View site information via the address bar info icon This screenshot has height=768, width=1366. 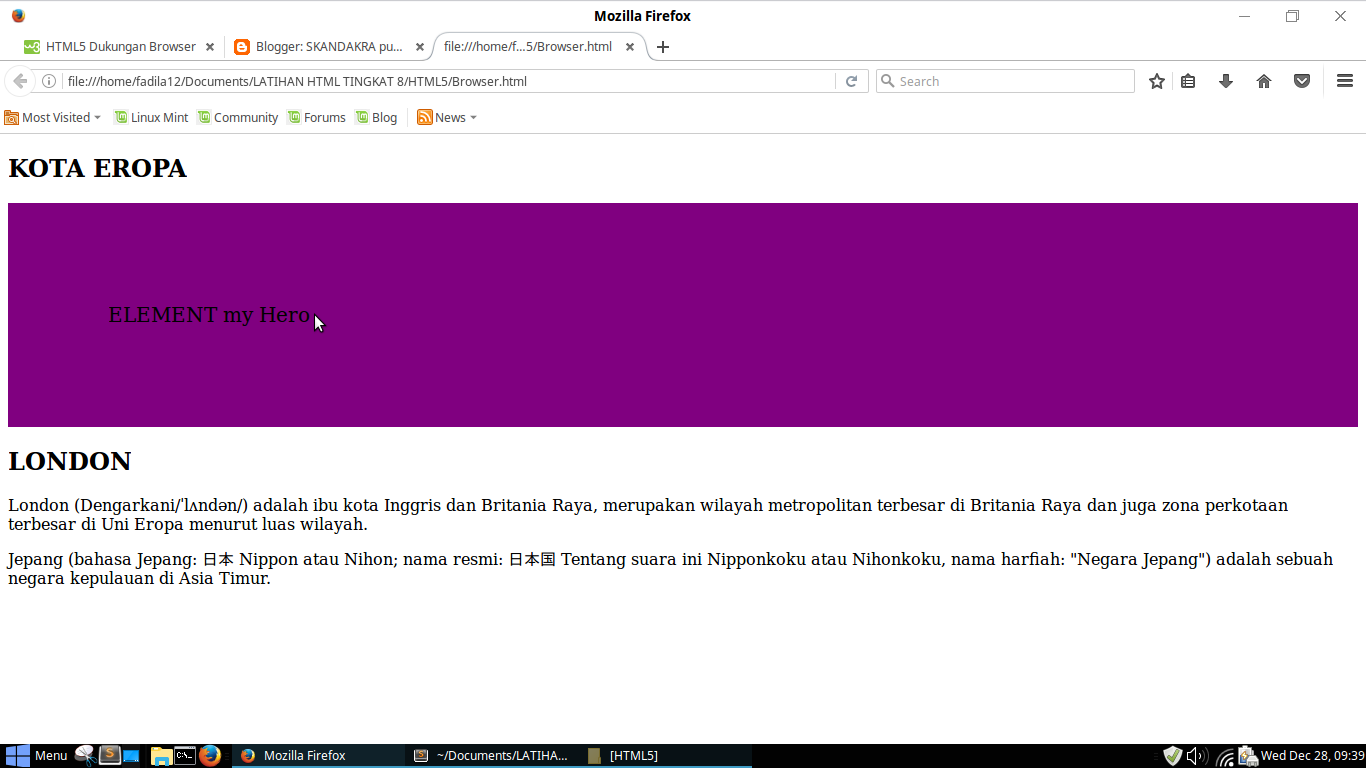[x=48, y=81]
